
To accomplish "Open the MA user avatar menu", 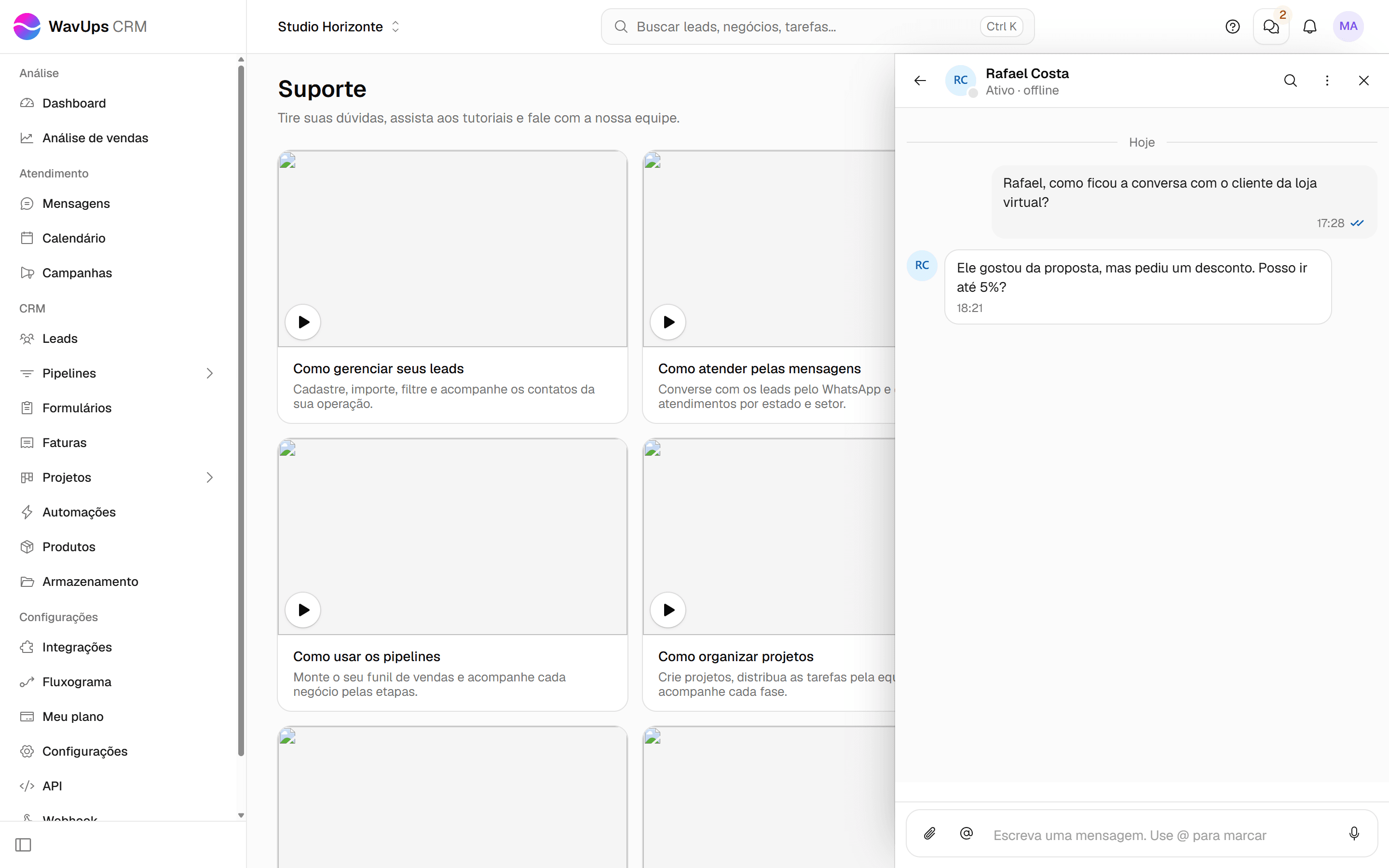I will tap(1348, 27).
